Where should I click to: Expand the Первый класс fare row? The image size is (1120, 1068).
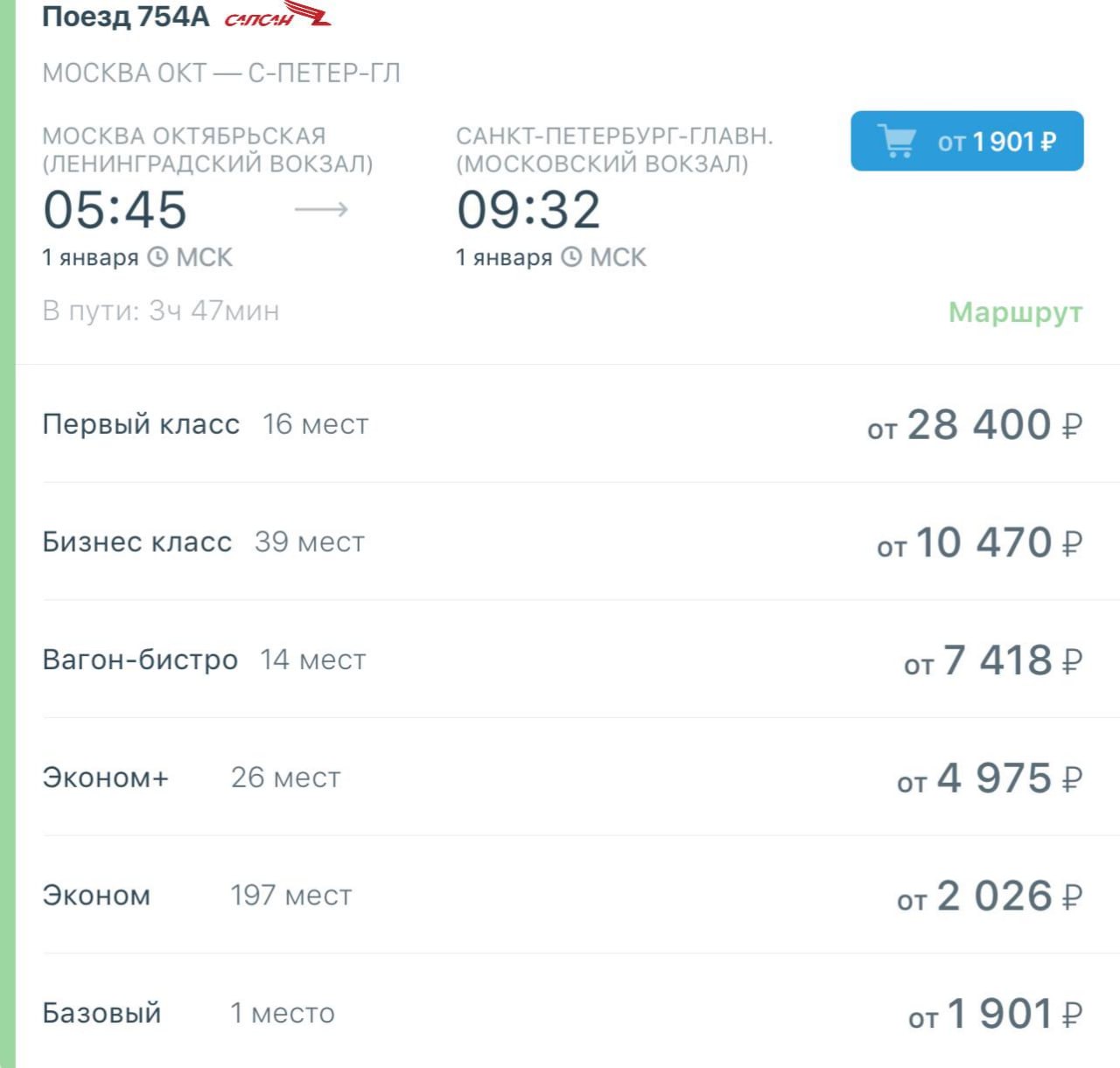(142, 424)
